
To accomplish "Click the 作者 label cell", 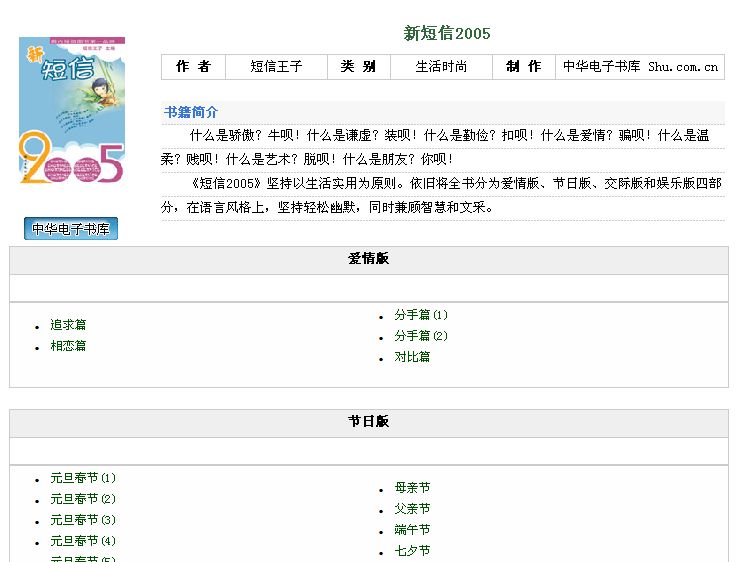I will click(193, 67).
